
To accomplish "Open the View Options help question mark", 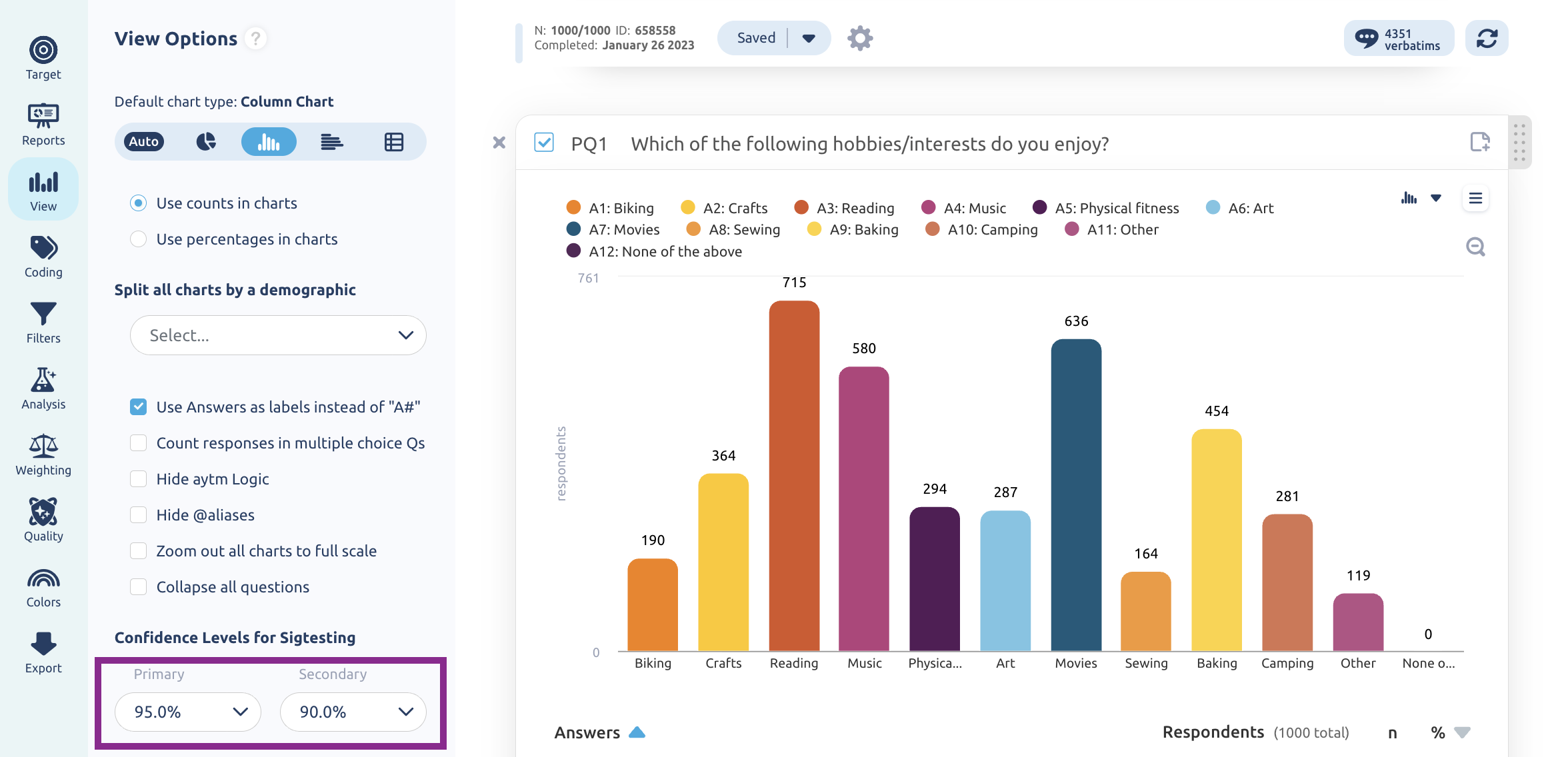I will [255, 39].
